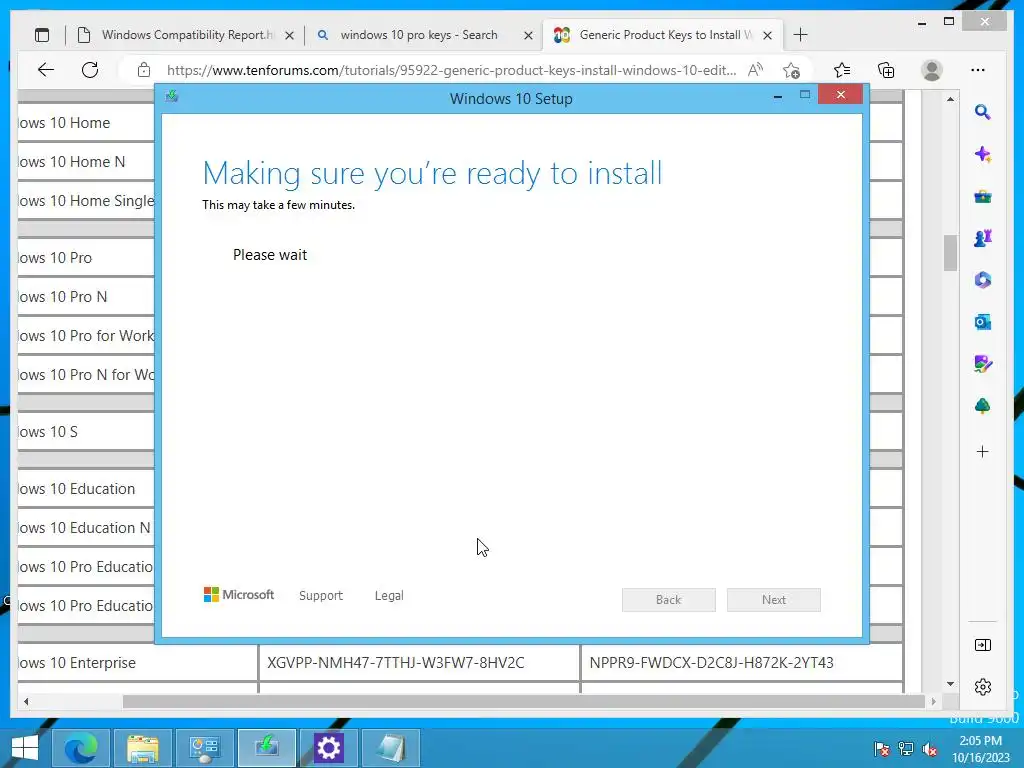The height and width of the screenshot is (768, 1024).
Task: Click the page vertical scrollbar thumb
Action: (x=950, y=252)
